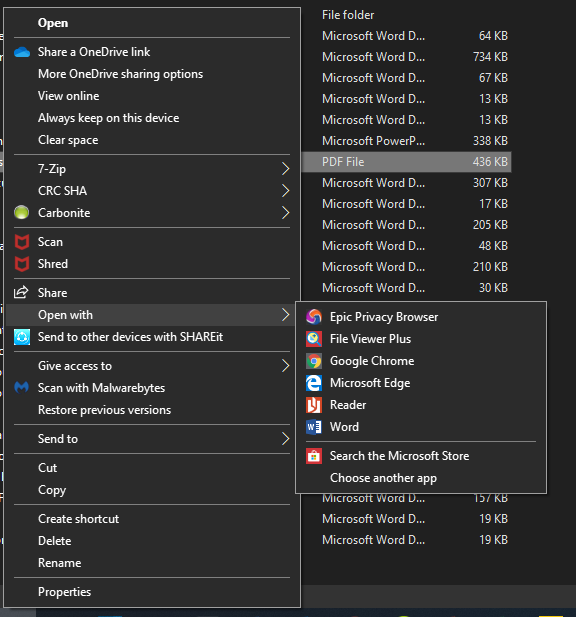The image size is (576, 617).
Task: Select Give access to
Action: coord(152,366)
